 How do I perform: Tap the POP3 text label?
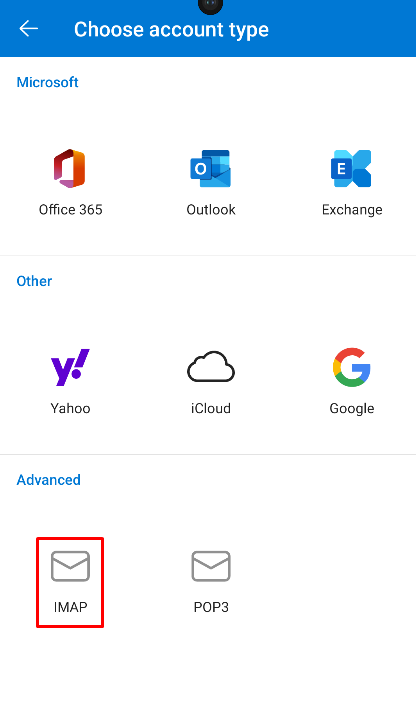pyautogui.click(x=211, y=607)
